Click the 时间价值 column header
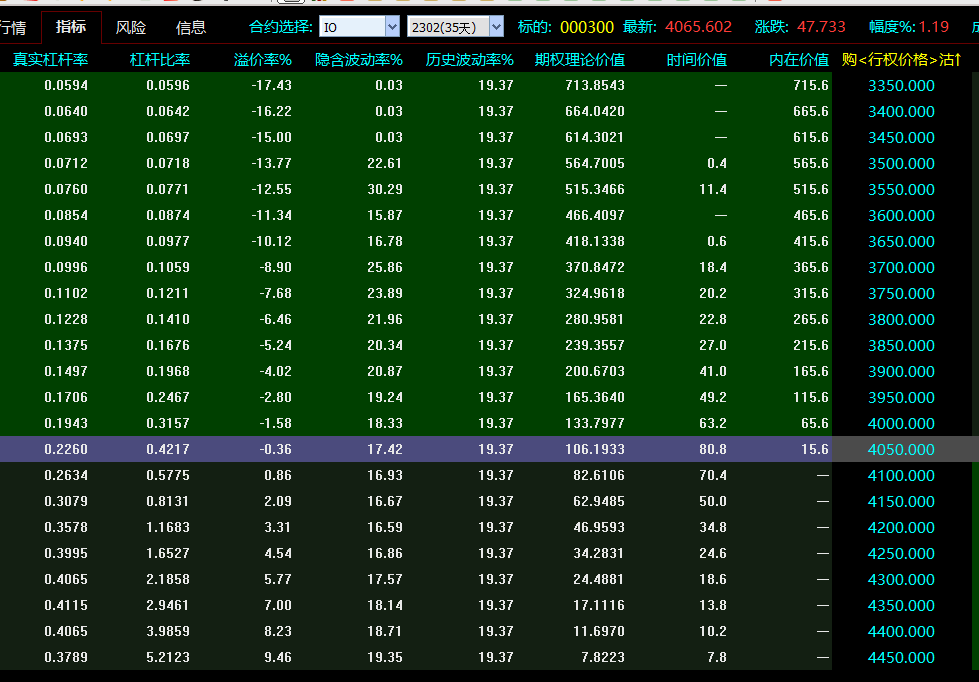This screenshot has width=979, height=682. tap(697, 60)
